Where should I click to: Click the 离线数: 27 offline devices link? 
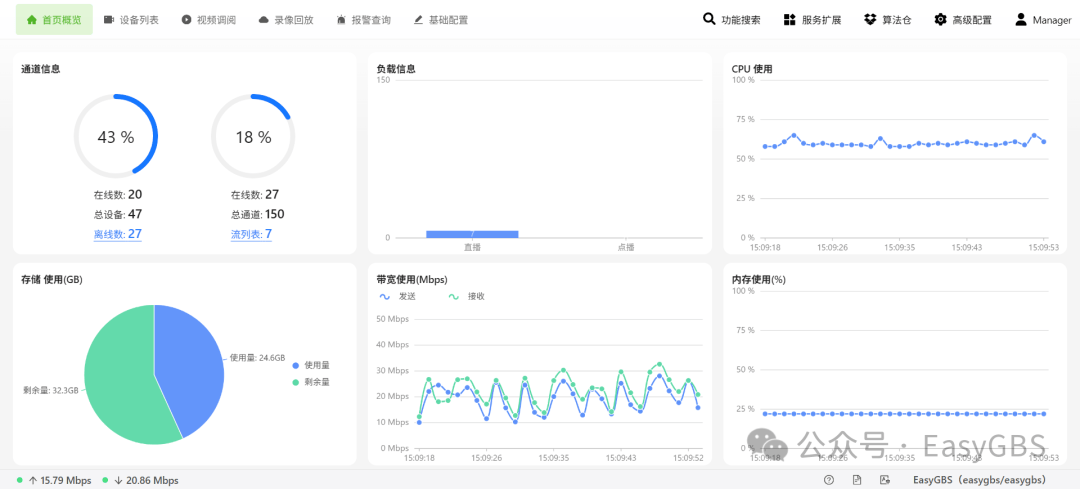118,234
